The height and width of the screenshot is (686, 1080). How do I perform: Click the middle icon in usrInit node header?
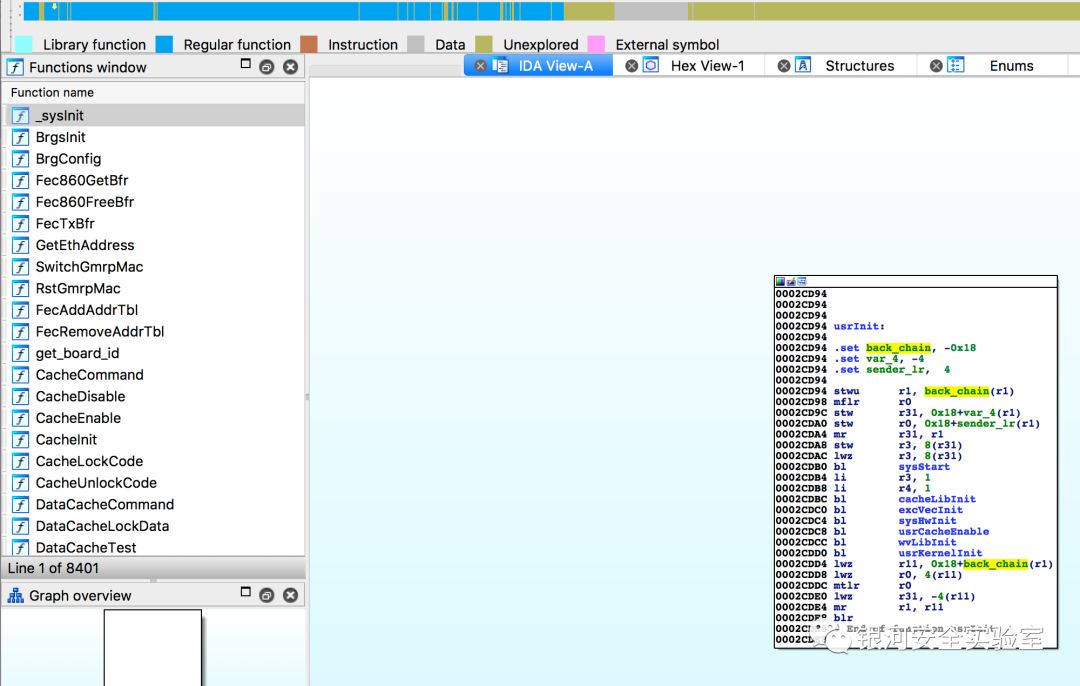point(791,282)
